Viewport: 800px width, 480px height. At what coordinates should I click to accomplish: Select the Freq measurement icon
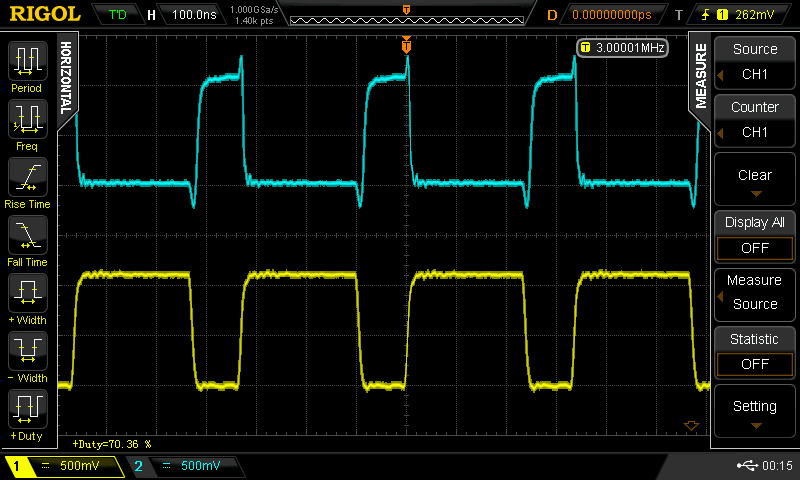(28, 119)
